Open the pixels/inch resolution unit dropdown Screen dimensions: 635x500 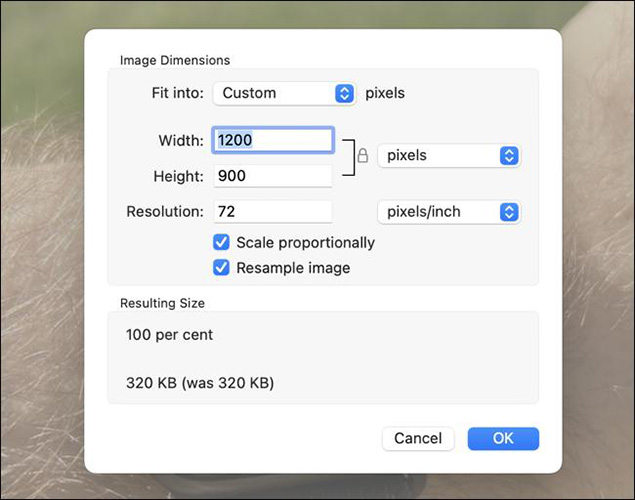click(x=449, y=212)
